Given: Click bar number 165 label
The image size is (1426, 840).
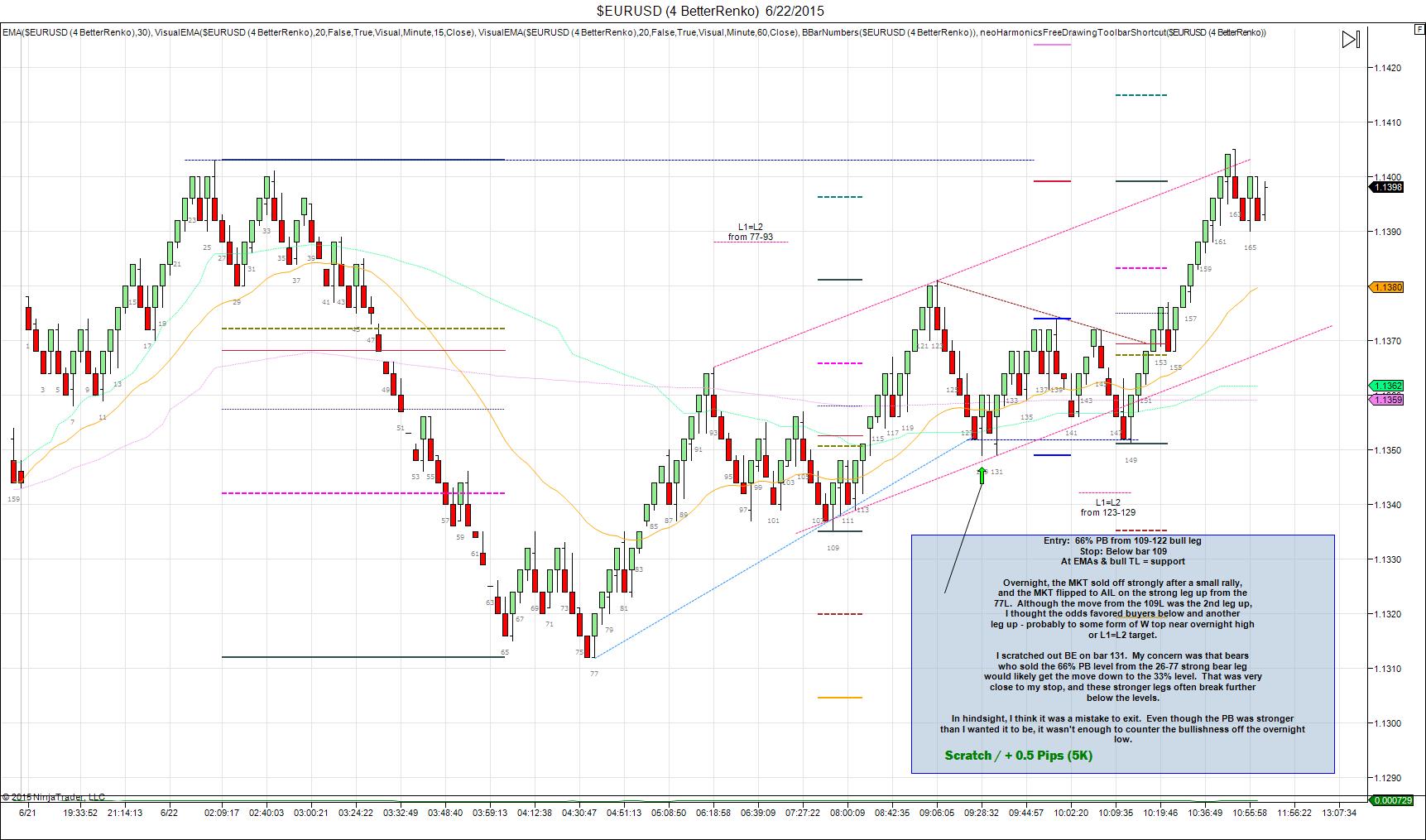Looking at the screenshot, I should click(1250, 247).
